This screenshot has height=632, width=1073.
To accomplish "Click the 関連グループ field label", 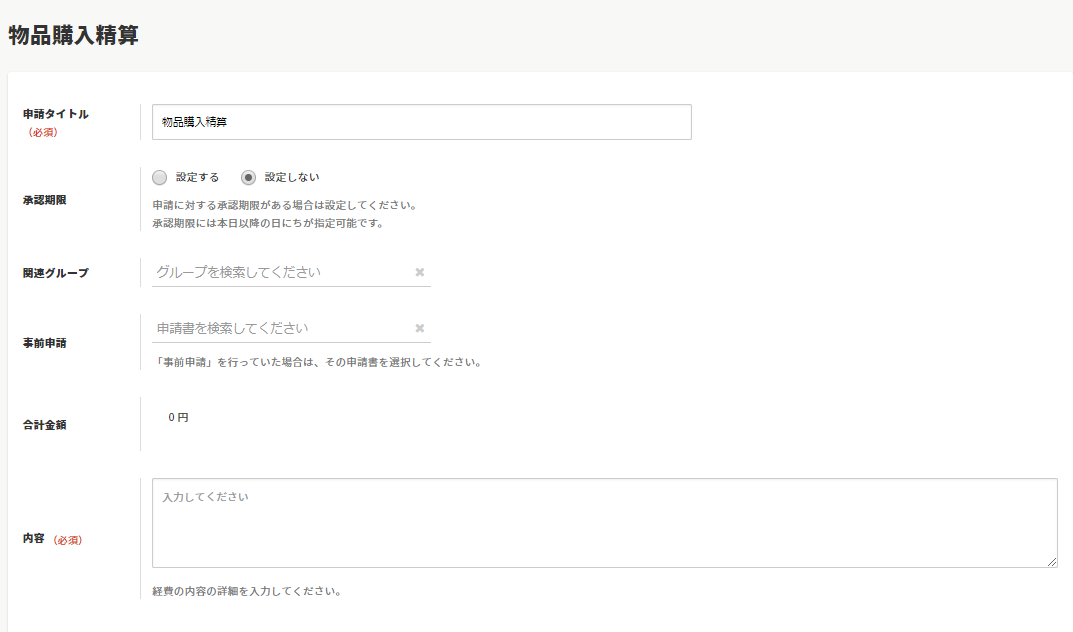I will [x=56, y=273].
